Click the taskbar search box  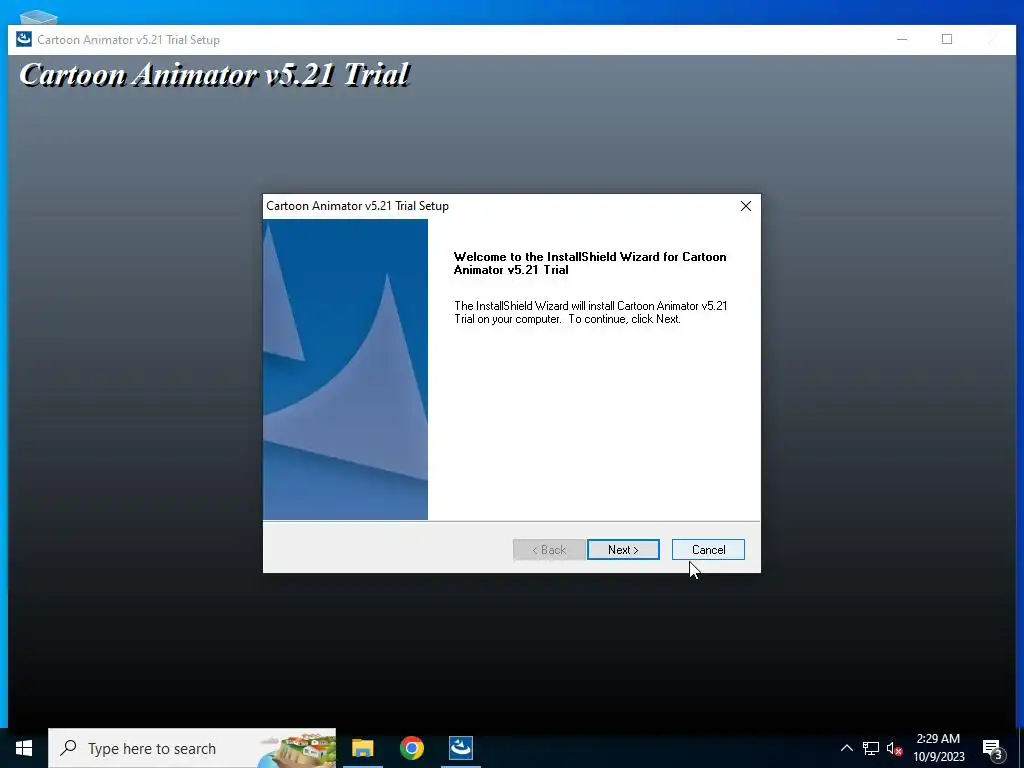point(192,748)
